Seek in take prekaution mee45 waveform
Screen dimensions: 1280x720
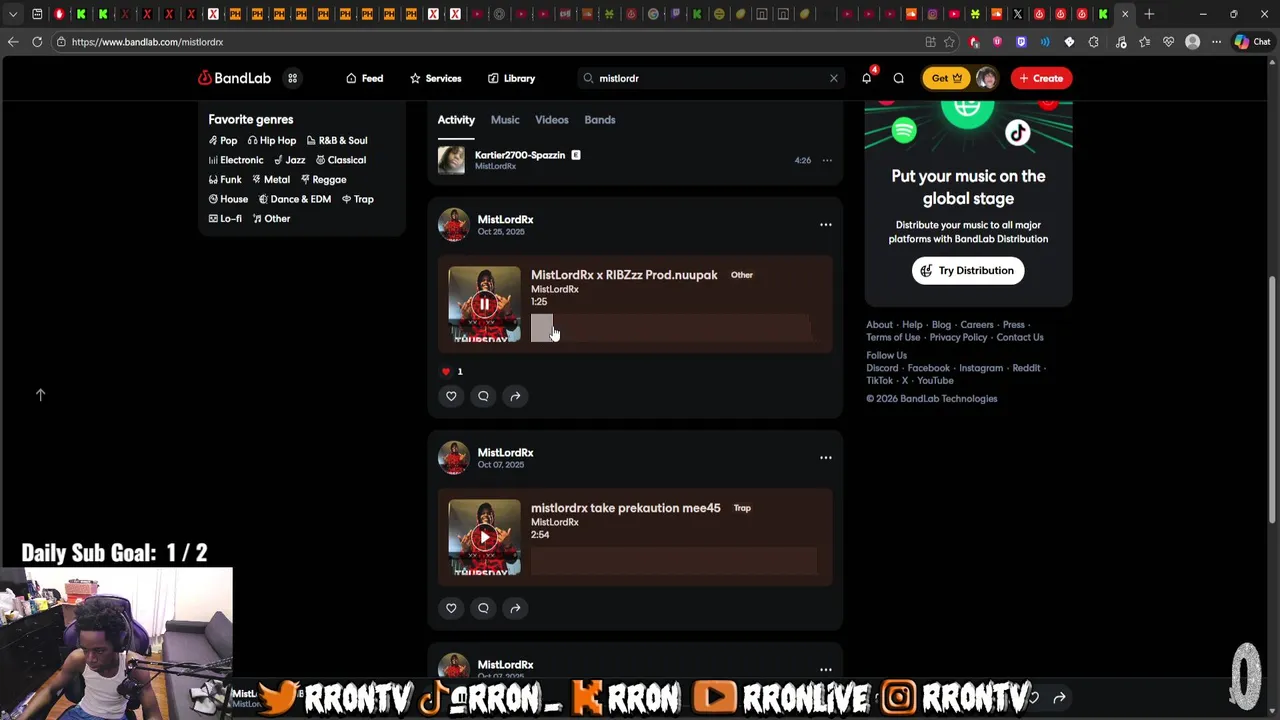[x=674, y=561]
